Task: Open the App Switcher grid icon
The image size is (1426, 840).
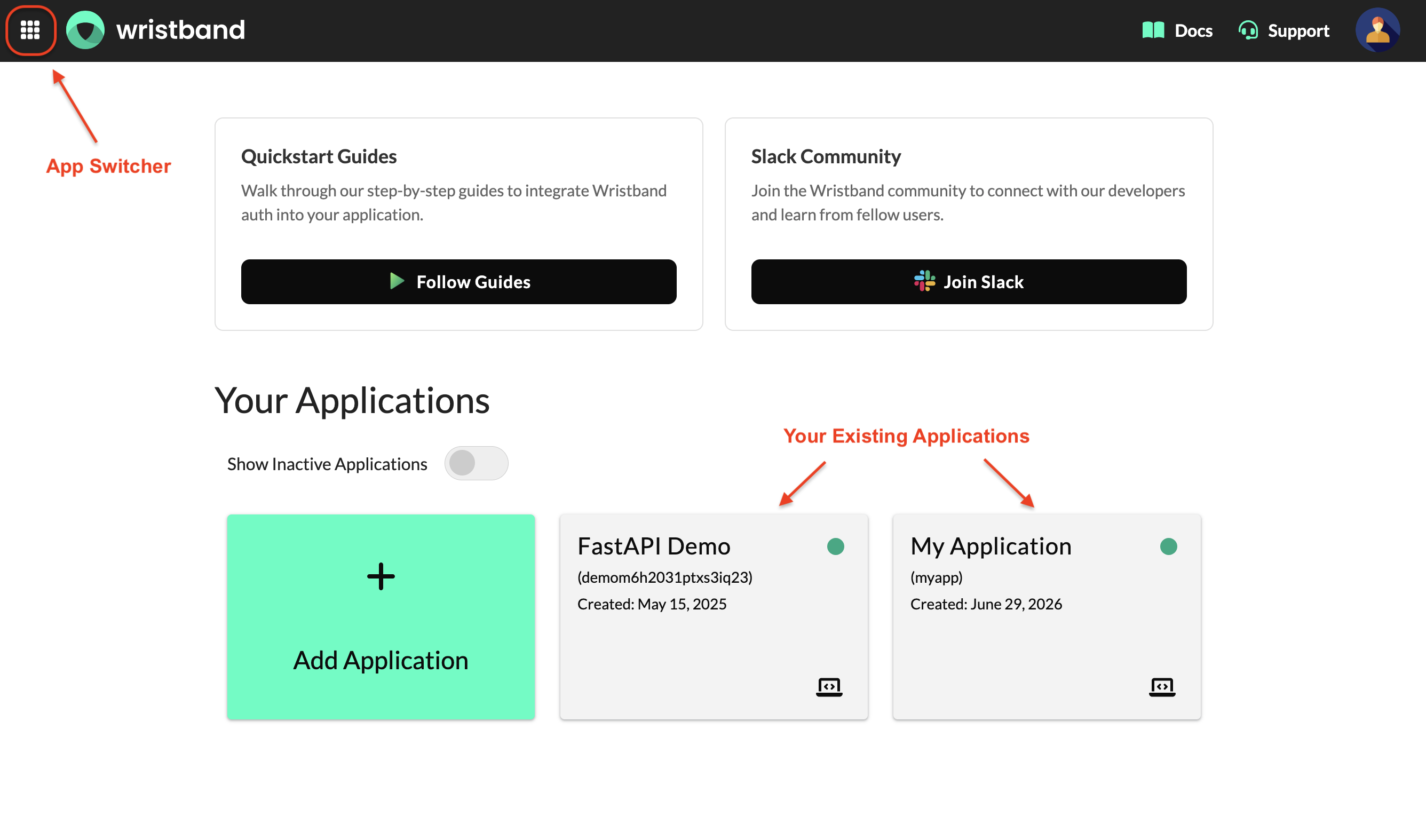Action: point(30,30)
